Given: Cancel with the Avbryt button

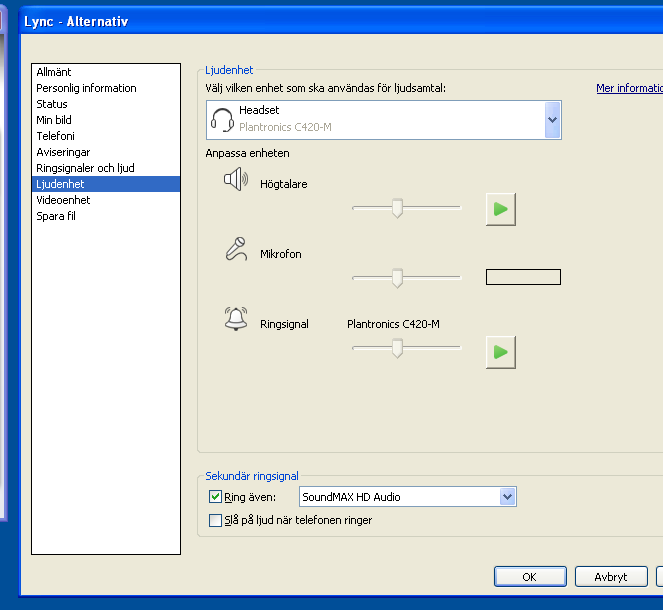Looking at the screenshot, I should 611,577.
